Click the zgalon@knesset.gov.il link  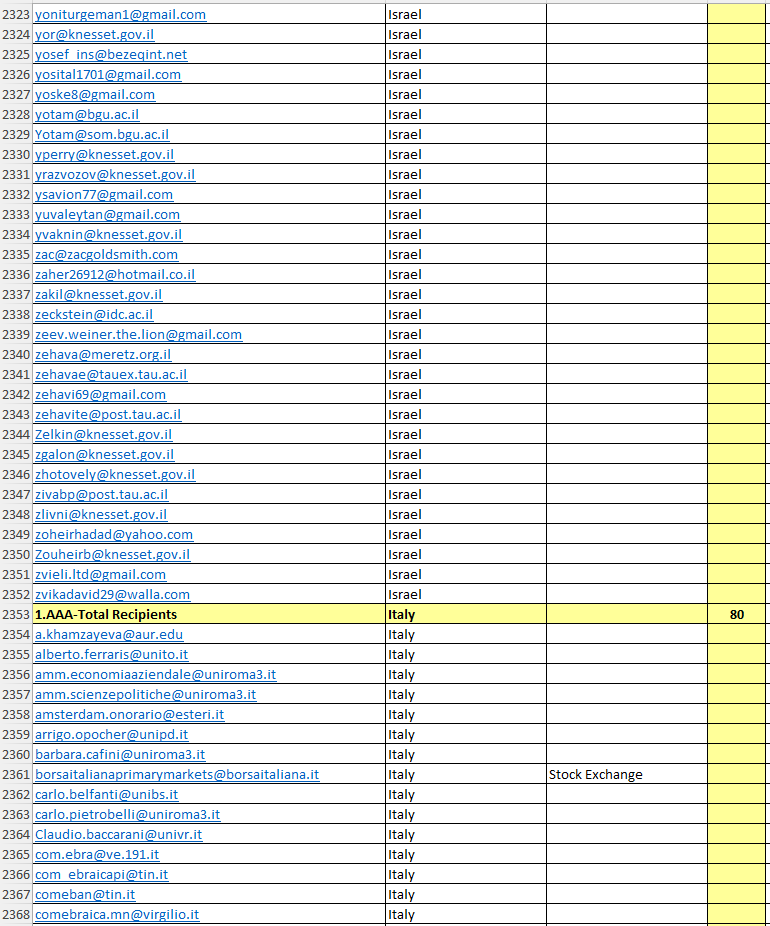[x=105, y=455]
